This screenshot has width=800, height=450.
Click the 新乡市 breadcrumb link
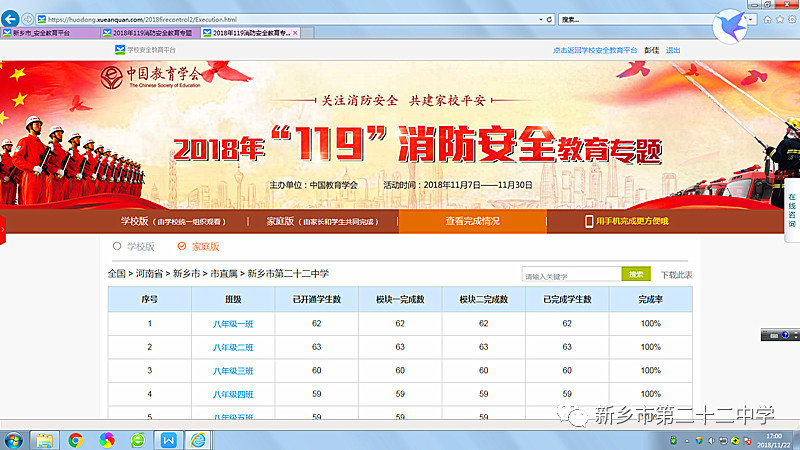(186, 273)
